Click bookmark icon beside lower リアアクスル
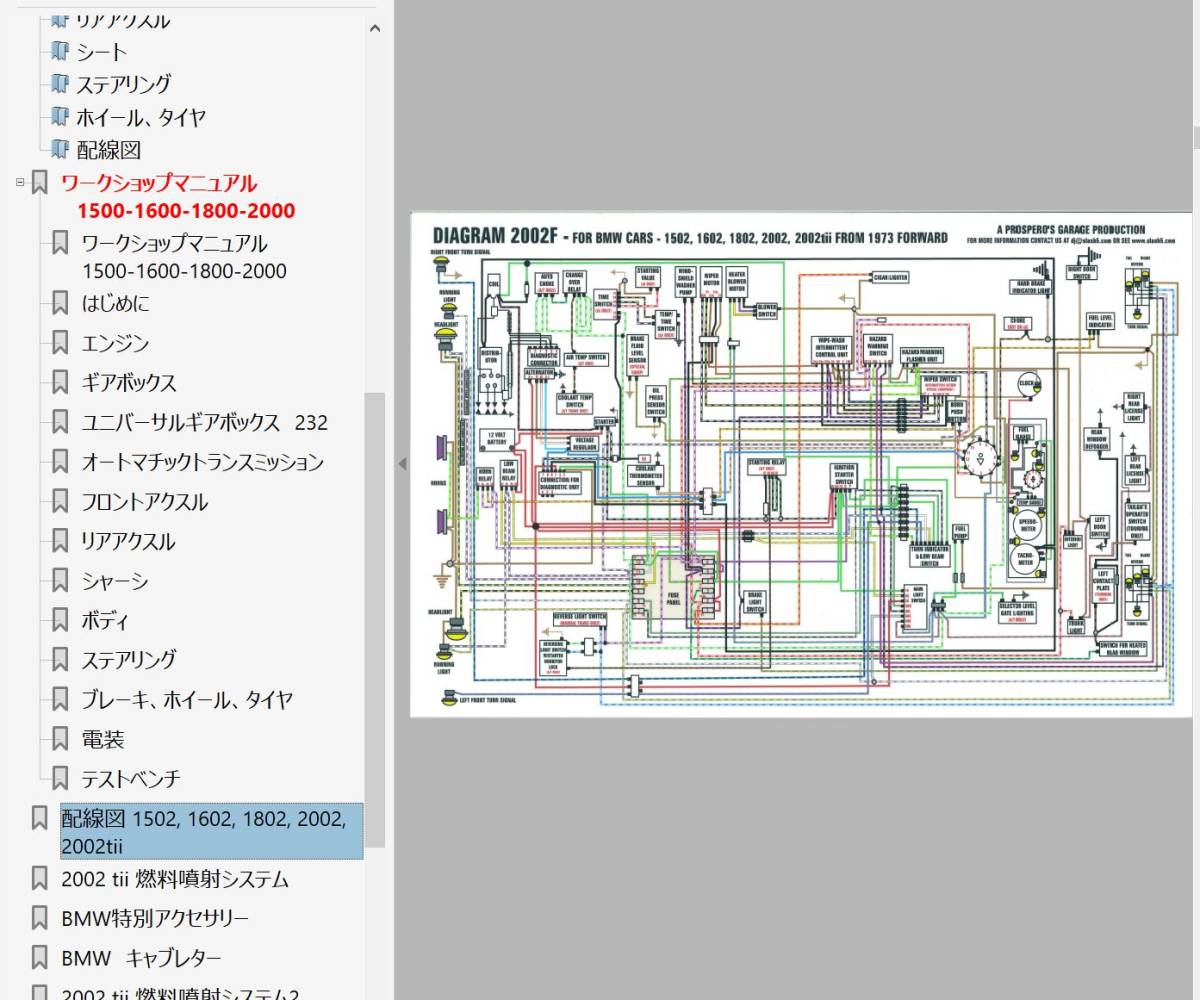 click(x=60, y=541)
